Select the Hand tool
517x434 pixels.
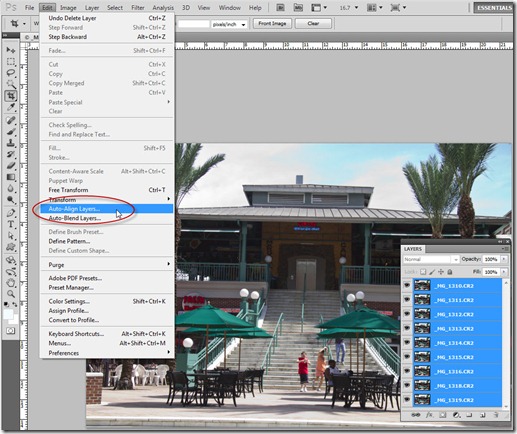tap(11, 283)
